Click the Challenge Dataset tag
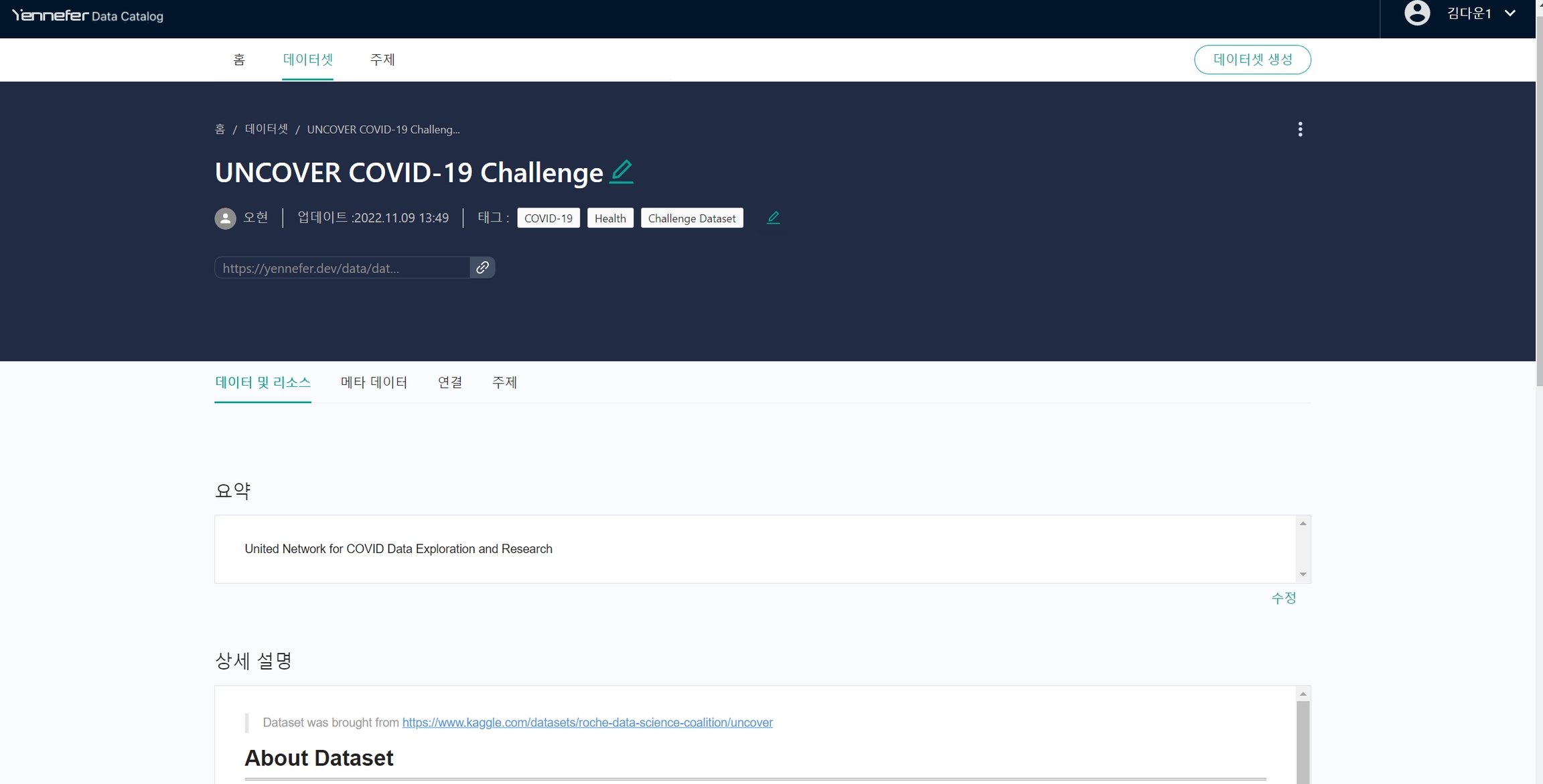 691,218
